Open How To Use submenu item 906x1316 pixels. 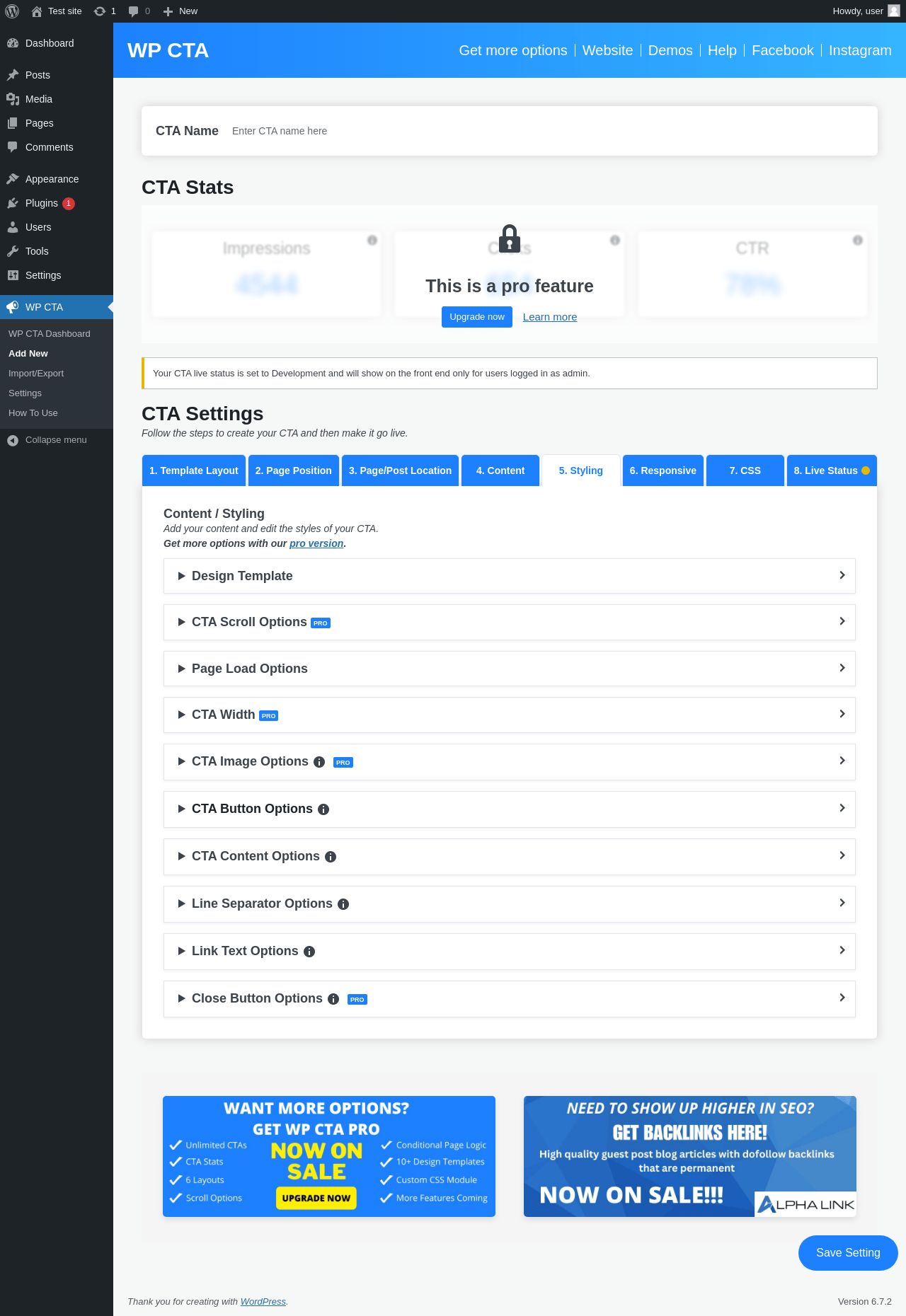pos(33,413)
